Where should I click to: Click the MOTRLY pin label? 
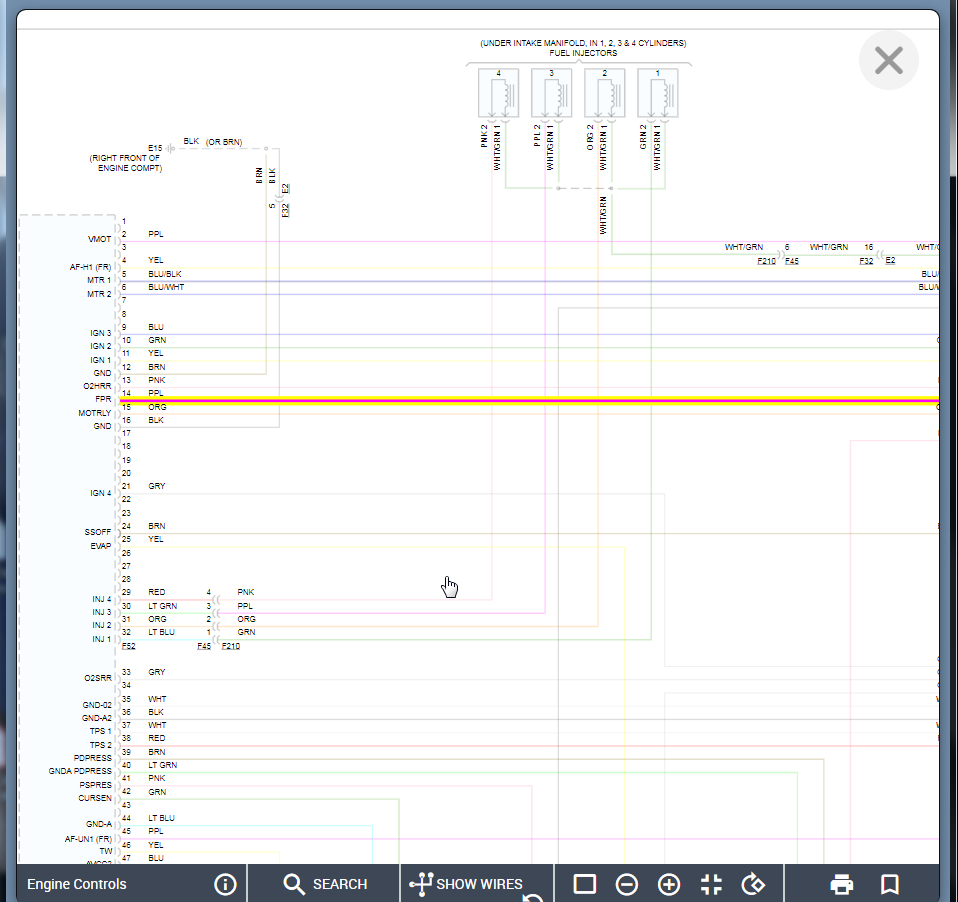(95, 413)
